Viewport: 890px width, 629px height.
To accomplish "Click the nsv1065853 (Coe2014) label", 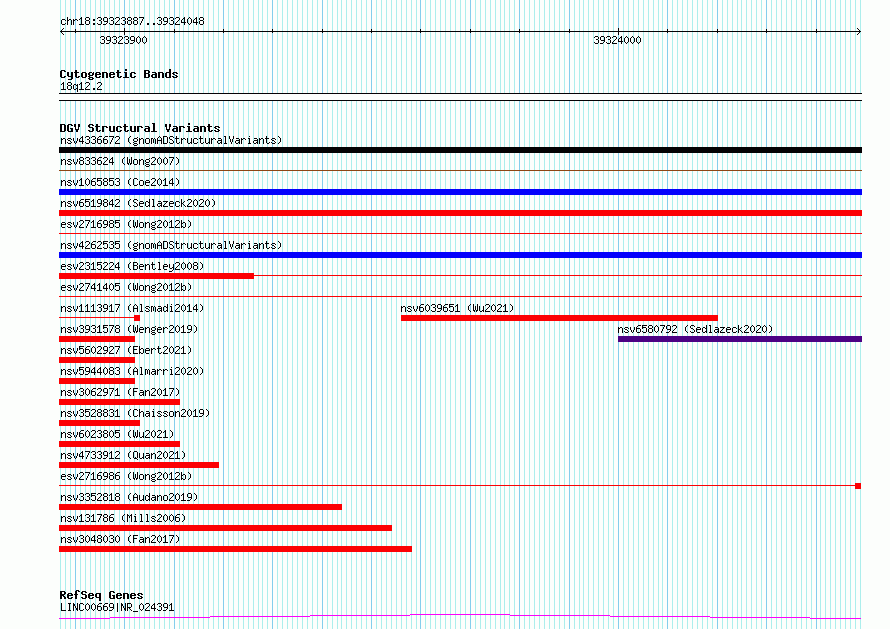I will (120, 182).
